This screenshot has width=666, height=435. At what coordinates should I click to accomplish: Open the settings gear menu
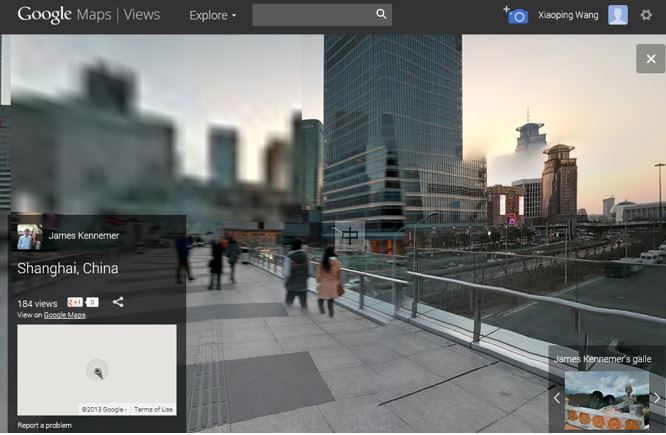pos(646,15)
